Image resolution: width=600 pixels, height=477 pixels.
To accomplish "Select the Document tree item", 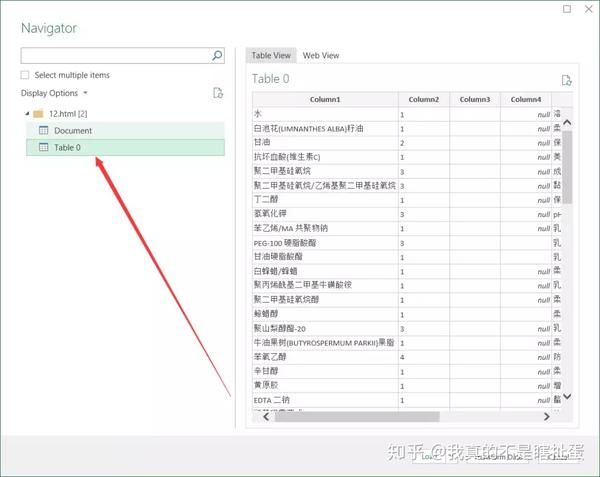I will tap(126, 130).
